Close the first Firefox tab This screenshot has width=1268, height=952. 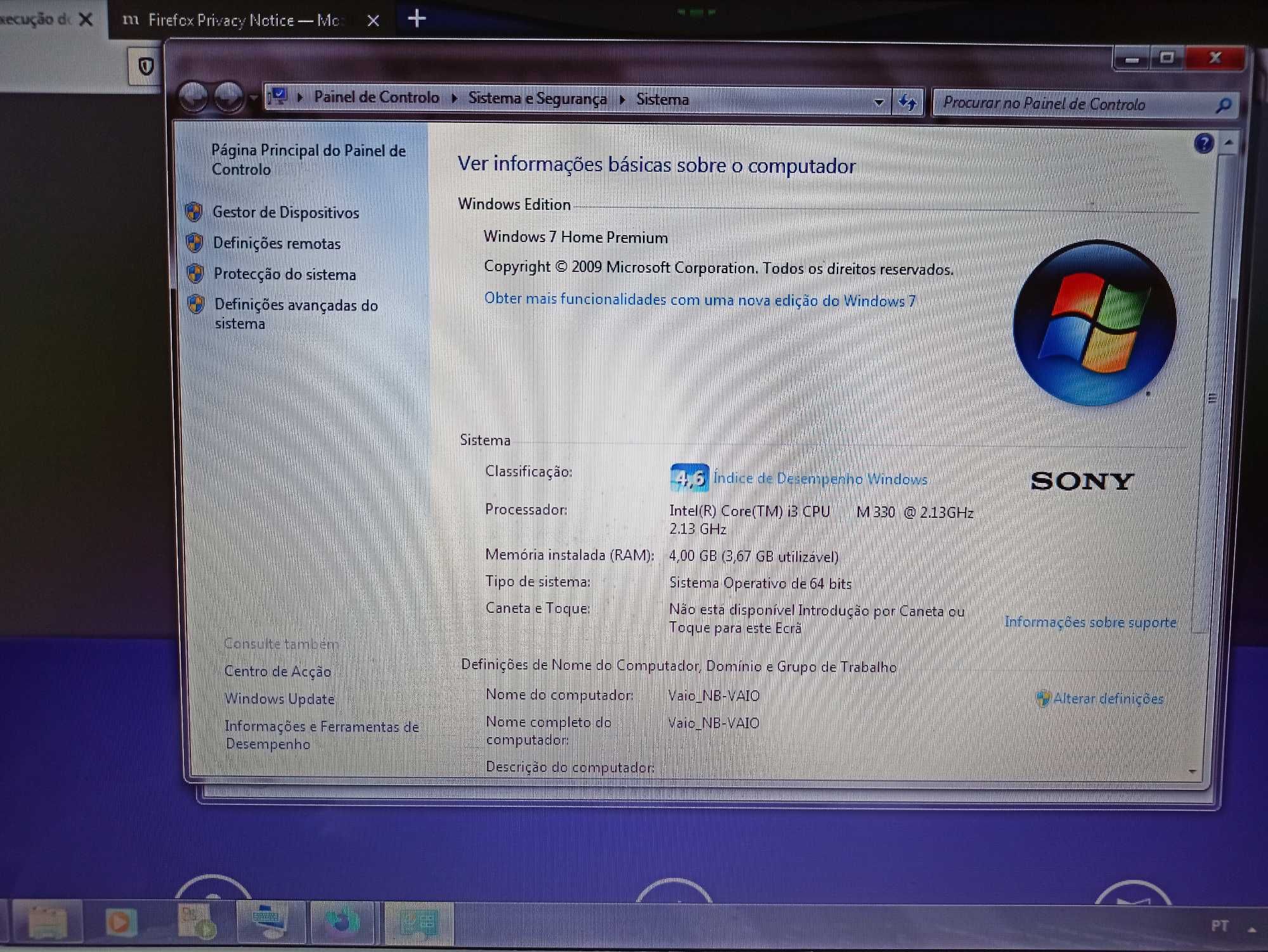(86, 20)
